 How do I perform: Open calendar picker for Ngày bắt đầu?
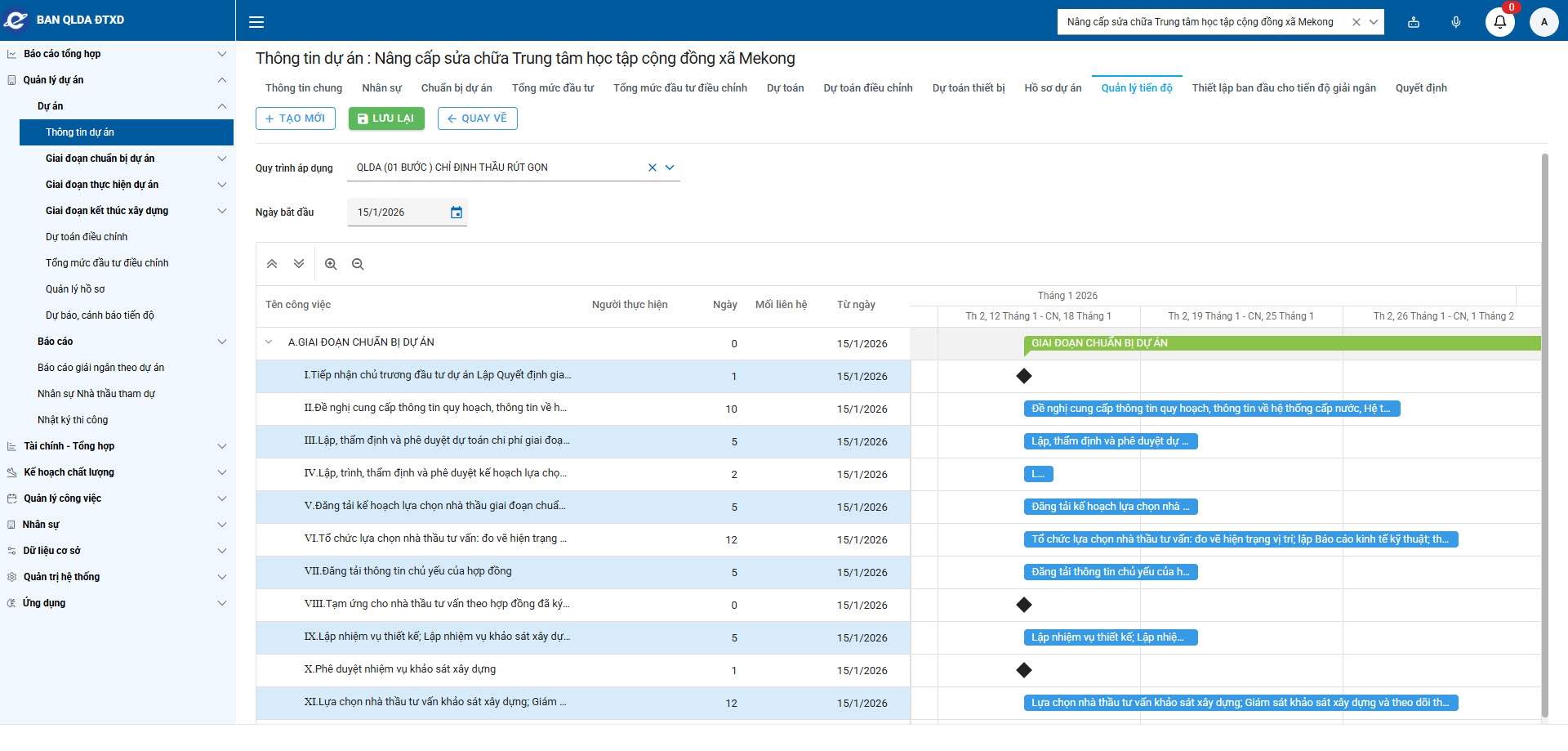click(x=457, y=212)
